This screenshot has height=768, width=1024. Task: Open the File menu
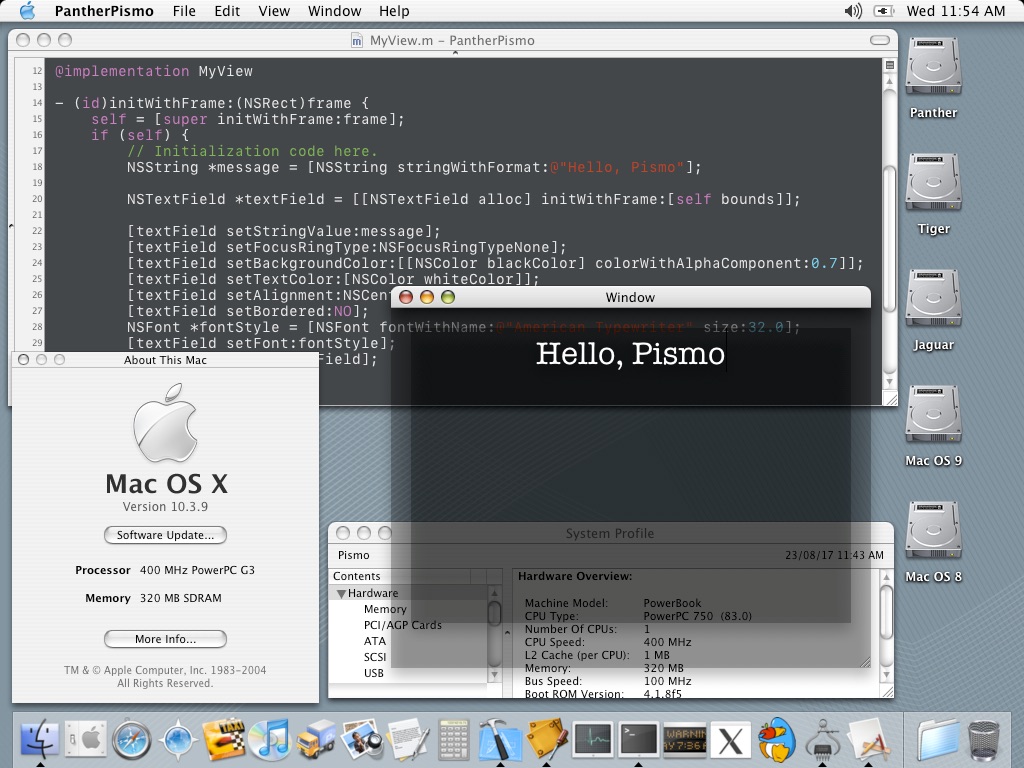coord(184,11)
